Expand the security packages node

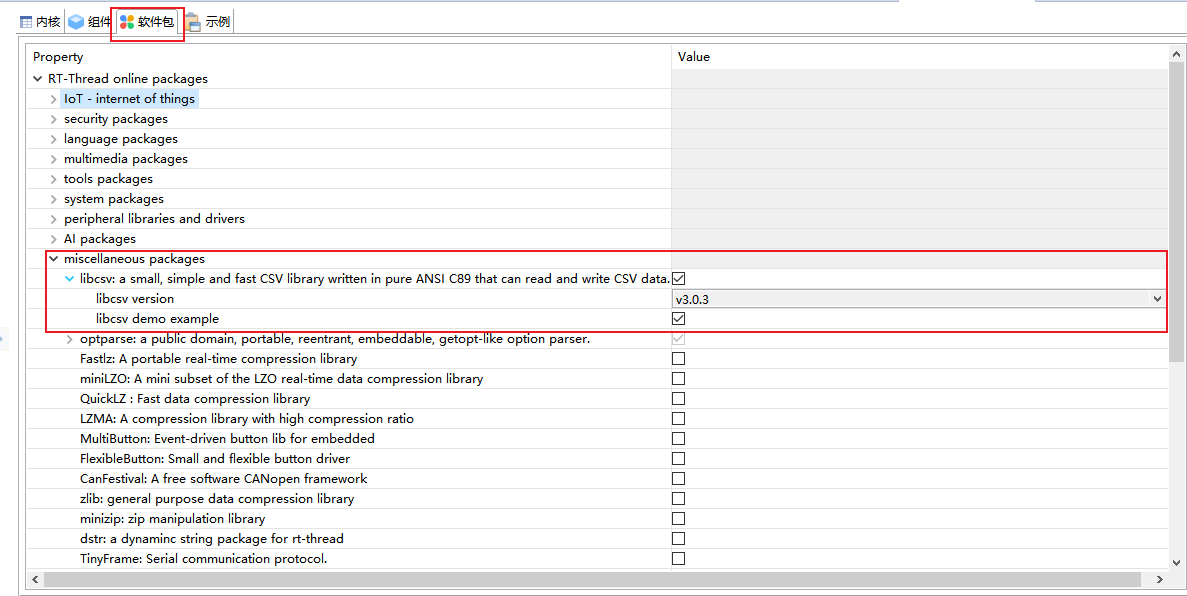pyautogui.click(x=53, y=118)
